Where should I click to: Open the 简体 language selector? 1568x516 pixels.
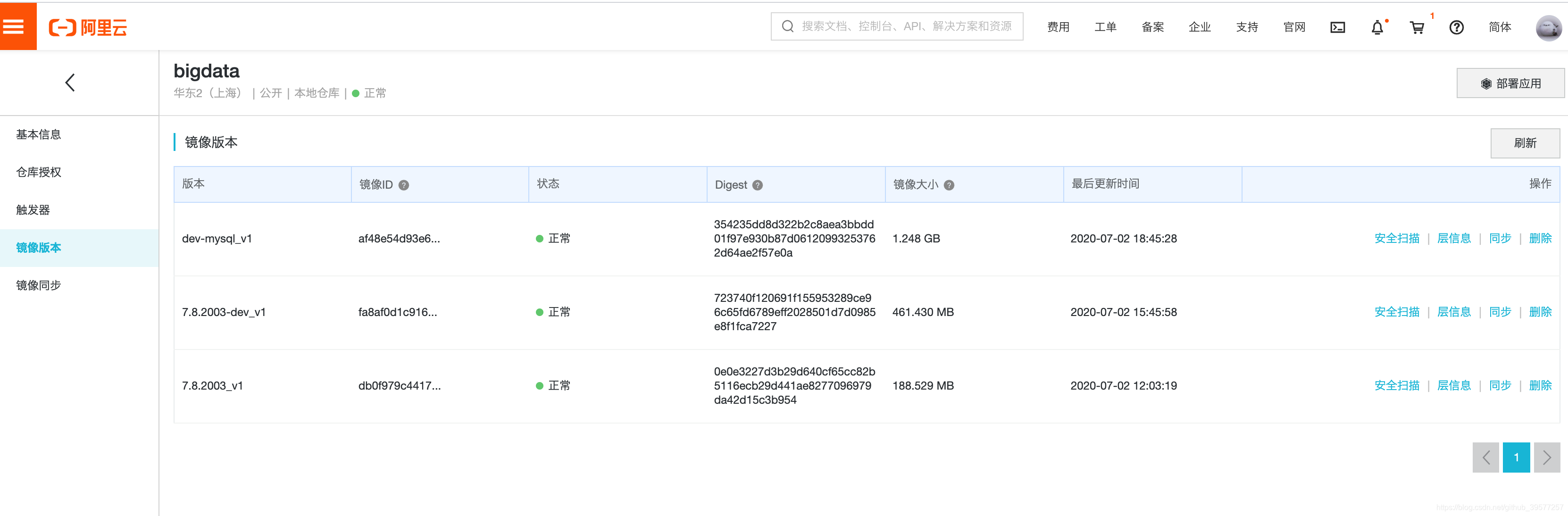(x=1499, y=27)
